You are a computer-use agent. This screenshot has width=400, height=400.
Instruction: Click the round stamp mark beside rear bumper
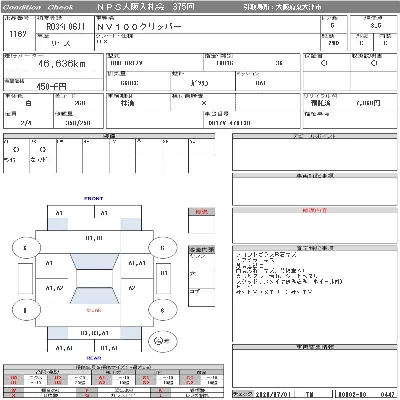tap(162, 341)
